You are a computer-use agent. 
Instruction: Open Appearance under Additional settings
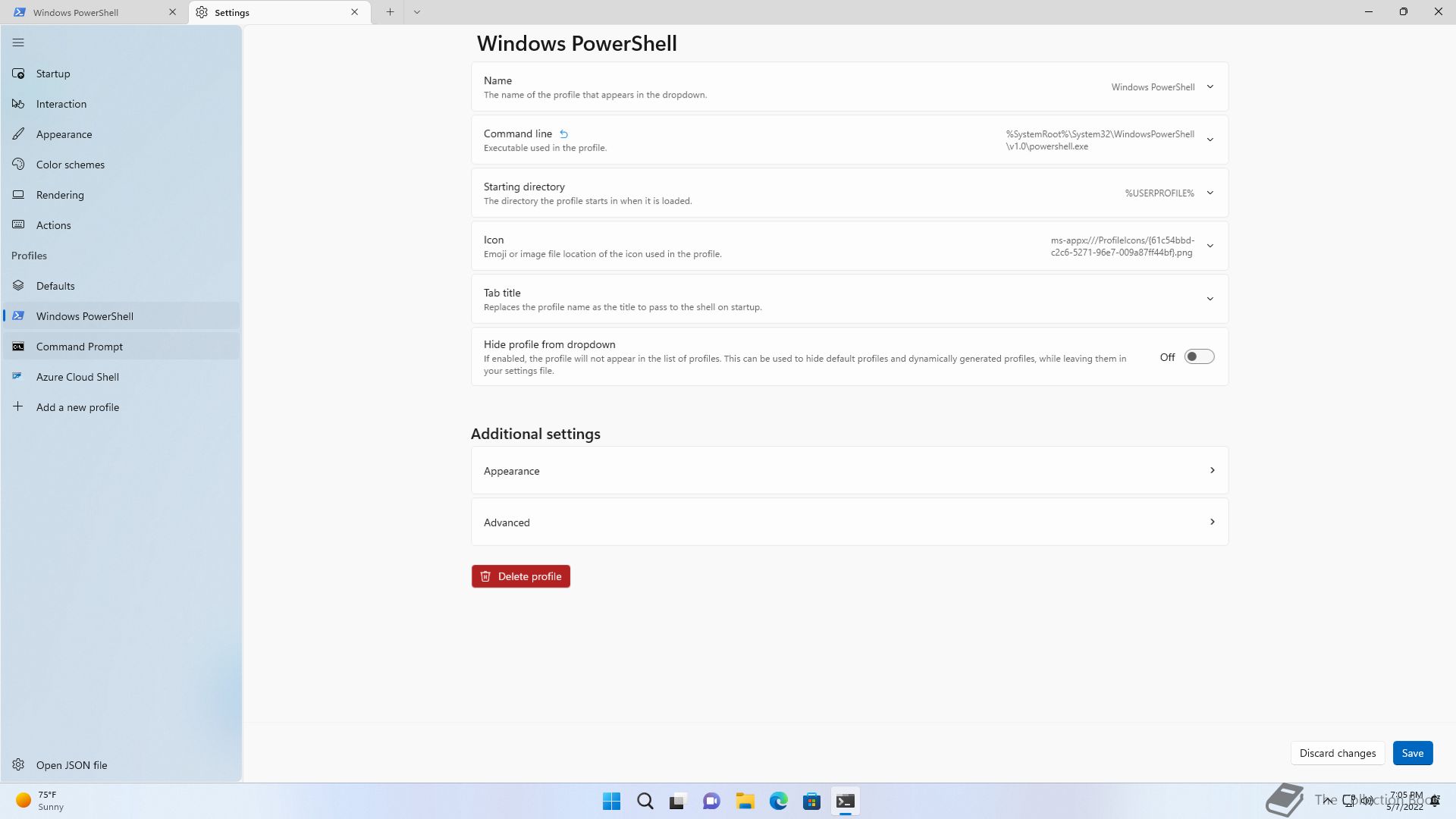pos(849,470)
